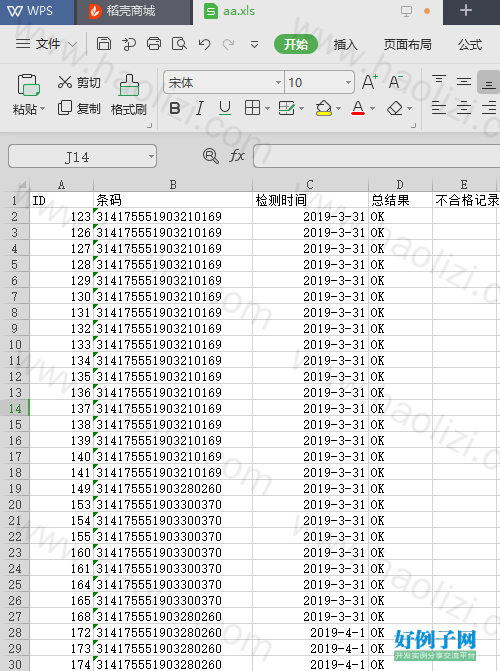Viewport: 500px width, 671px height.
Task: Select cell with ID 149
Action: (x=62, y=488)
